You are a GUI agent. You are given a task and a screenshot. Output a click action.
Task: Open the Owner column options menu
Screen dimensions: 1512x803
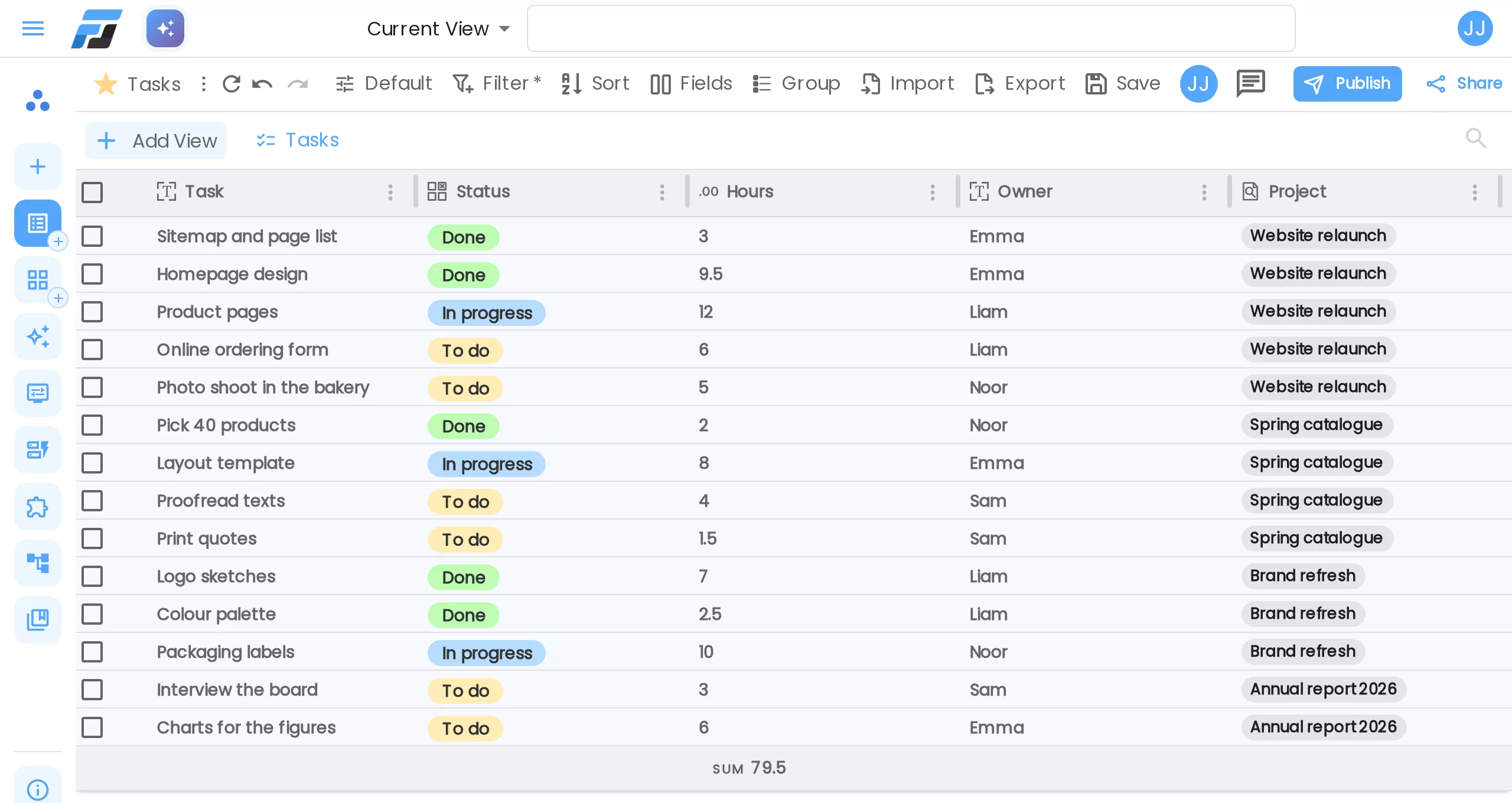[1204, 192]
